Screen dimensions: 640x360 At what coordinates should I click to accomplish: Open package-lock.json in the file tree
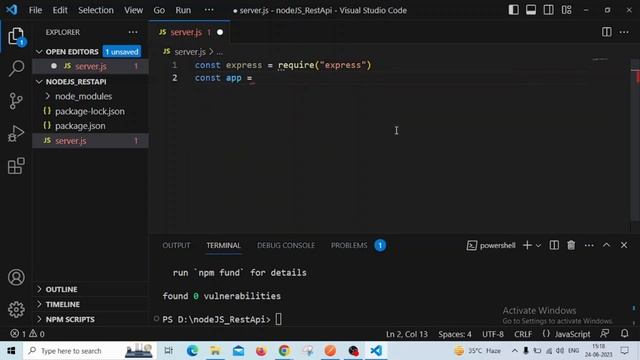90,111
